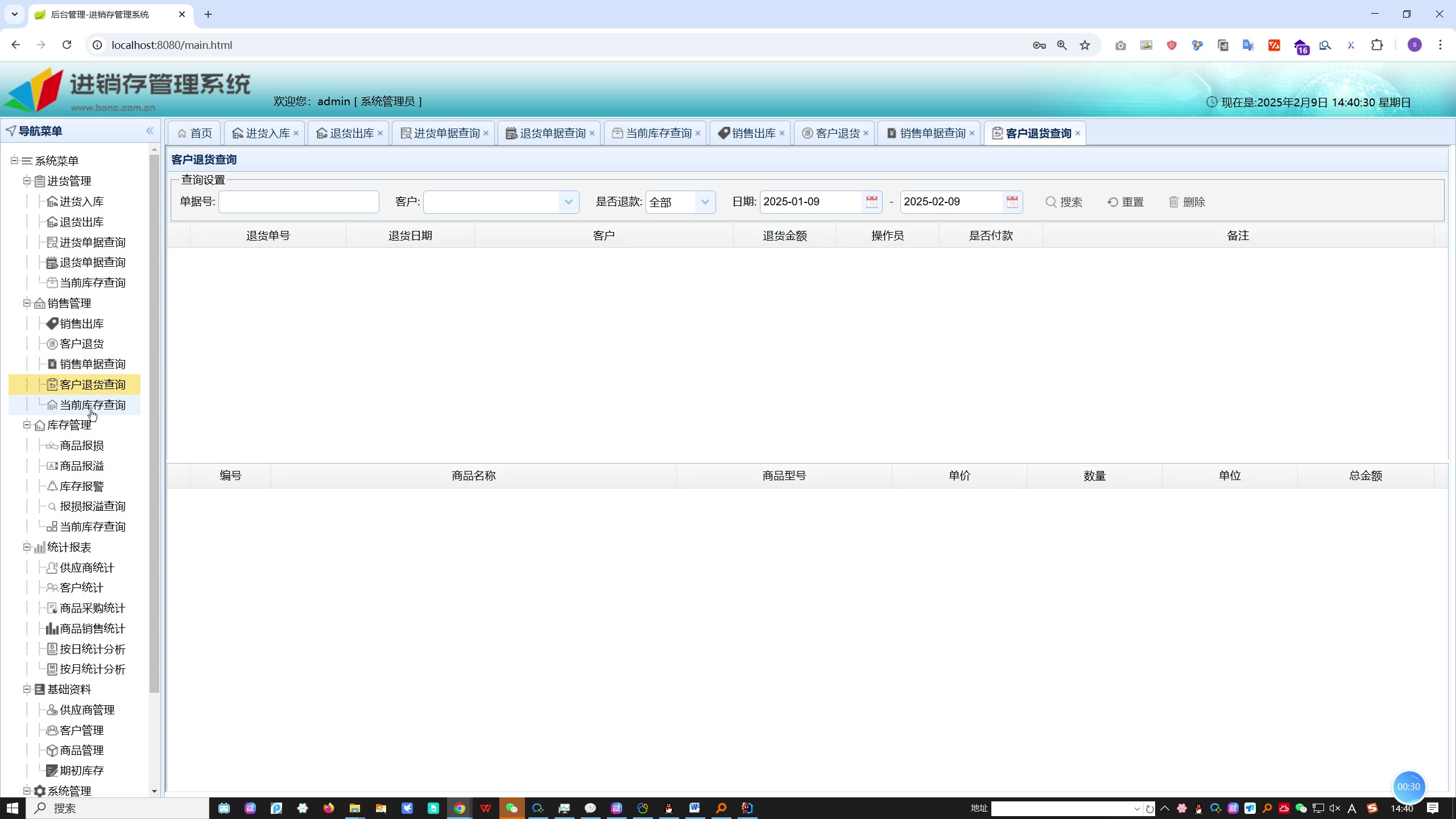The height and width of the screenshot is (819, 1456).
Task: Reload the page in Chrome
Action: coord(67,45)
